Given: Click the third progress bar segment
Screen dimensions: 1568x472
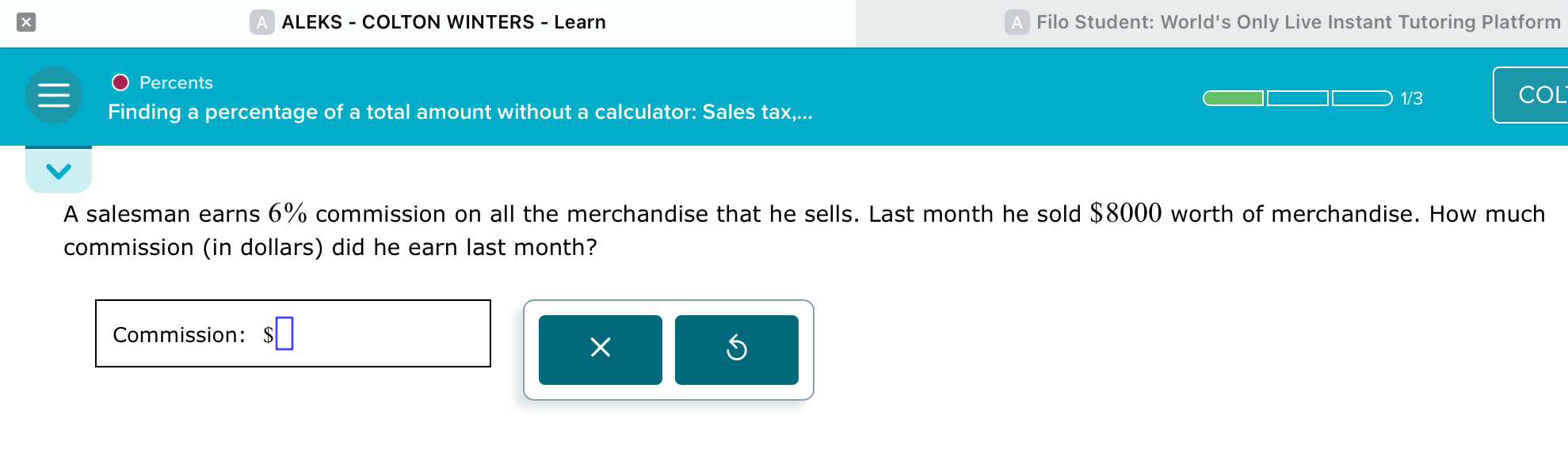Looking at the screenshot, I should (x=1361, y=98).
